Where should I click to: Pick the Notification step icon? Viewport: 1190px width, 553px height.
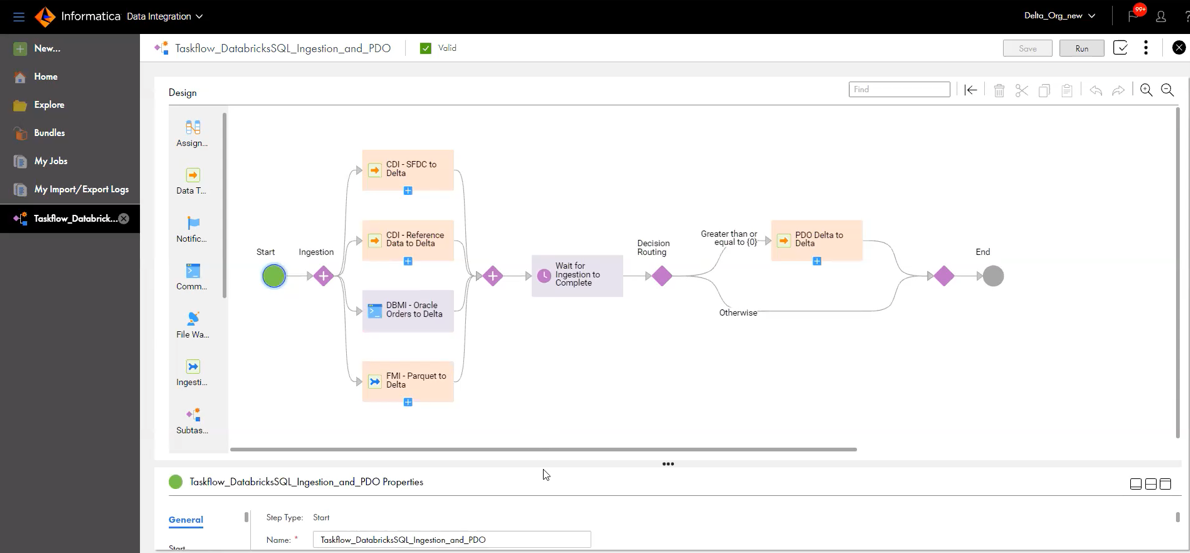[x=193, y=224]
